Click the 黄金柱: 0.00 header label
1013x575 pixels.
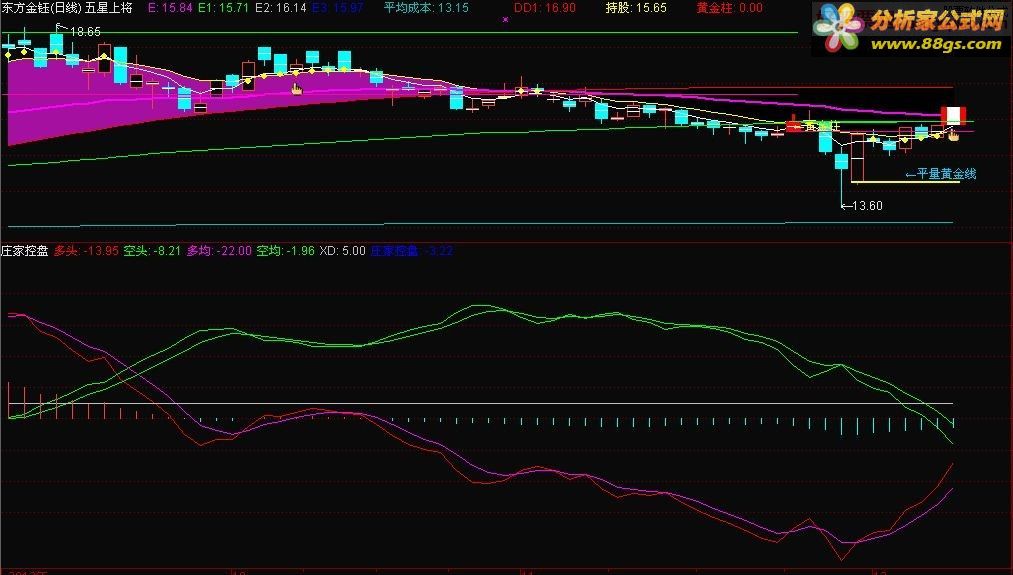tap(729, 8)
